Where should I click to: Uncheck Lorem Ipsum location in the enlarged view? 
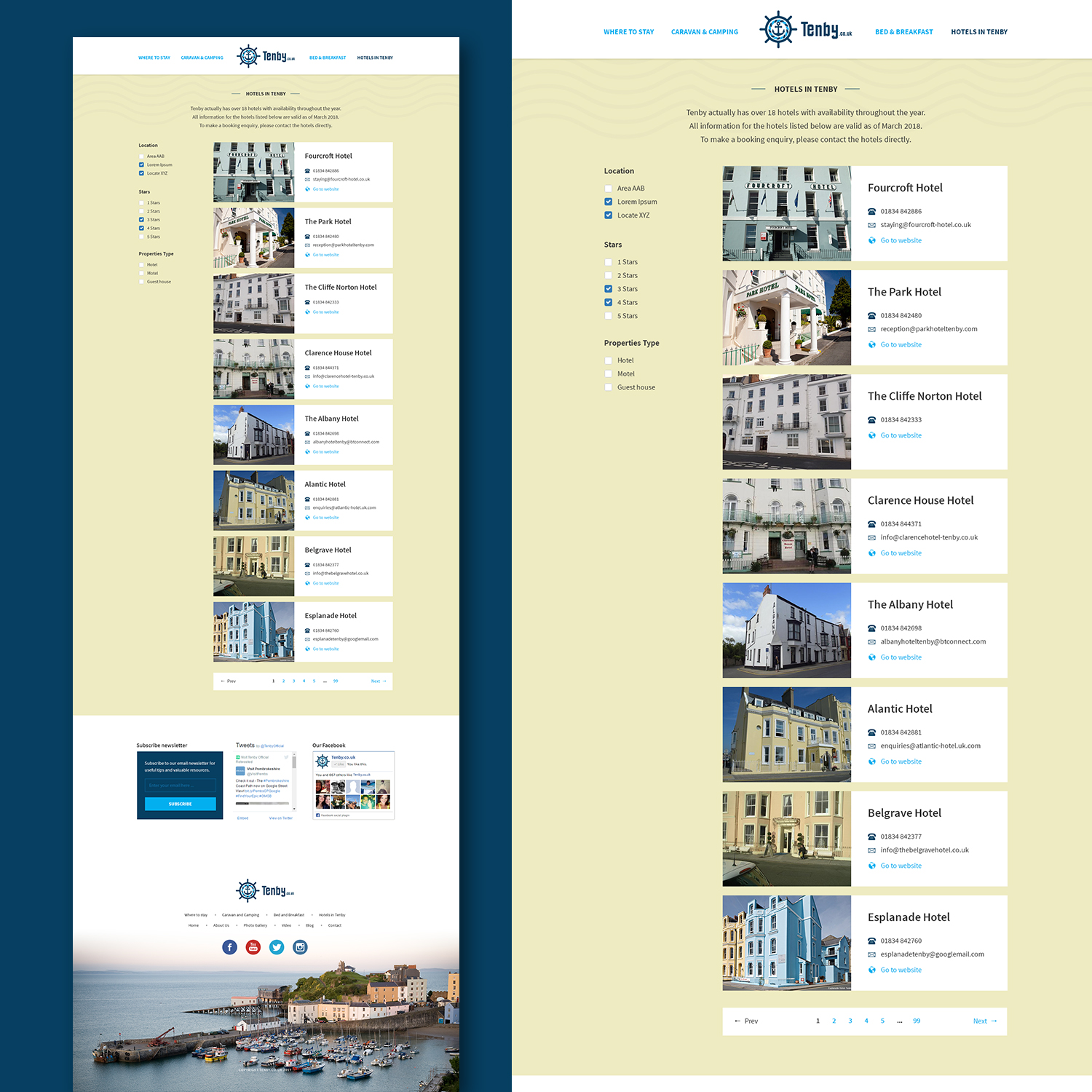pos(609,202)
